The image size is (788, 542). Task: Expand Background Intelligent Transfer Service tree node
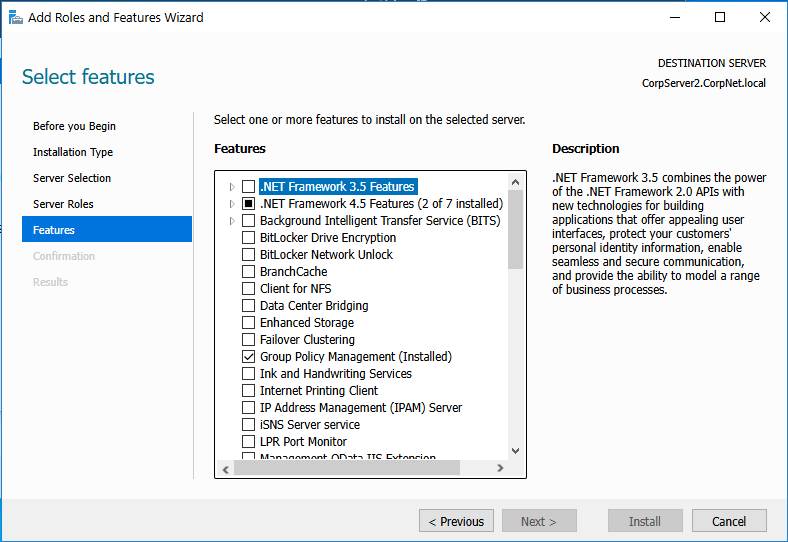233,221
